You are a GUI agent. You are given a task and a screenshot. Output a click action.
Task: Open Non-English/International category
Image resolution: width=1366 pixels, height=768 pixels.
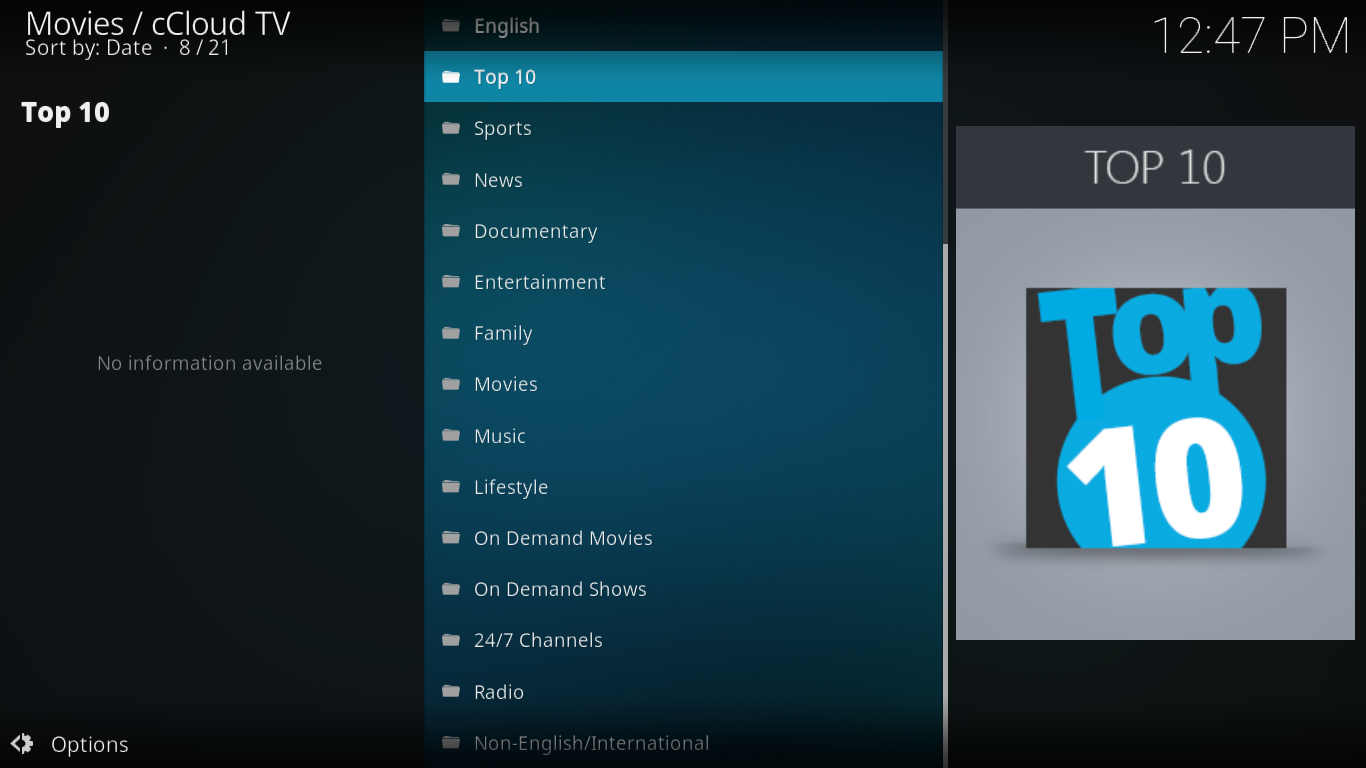591,743
